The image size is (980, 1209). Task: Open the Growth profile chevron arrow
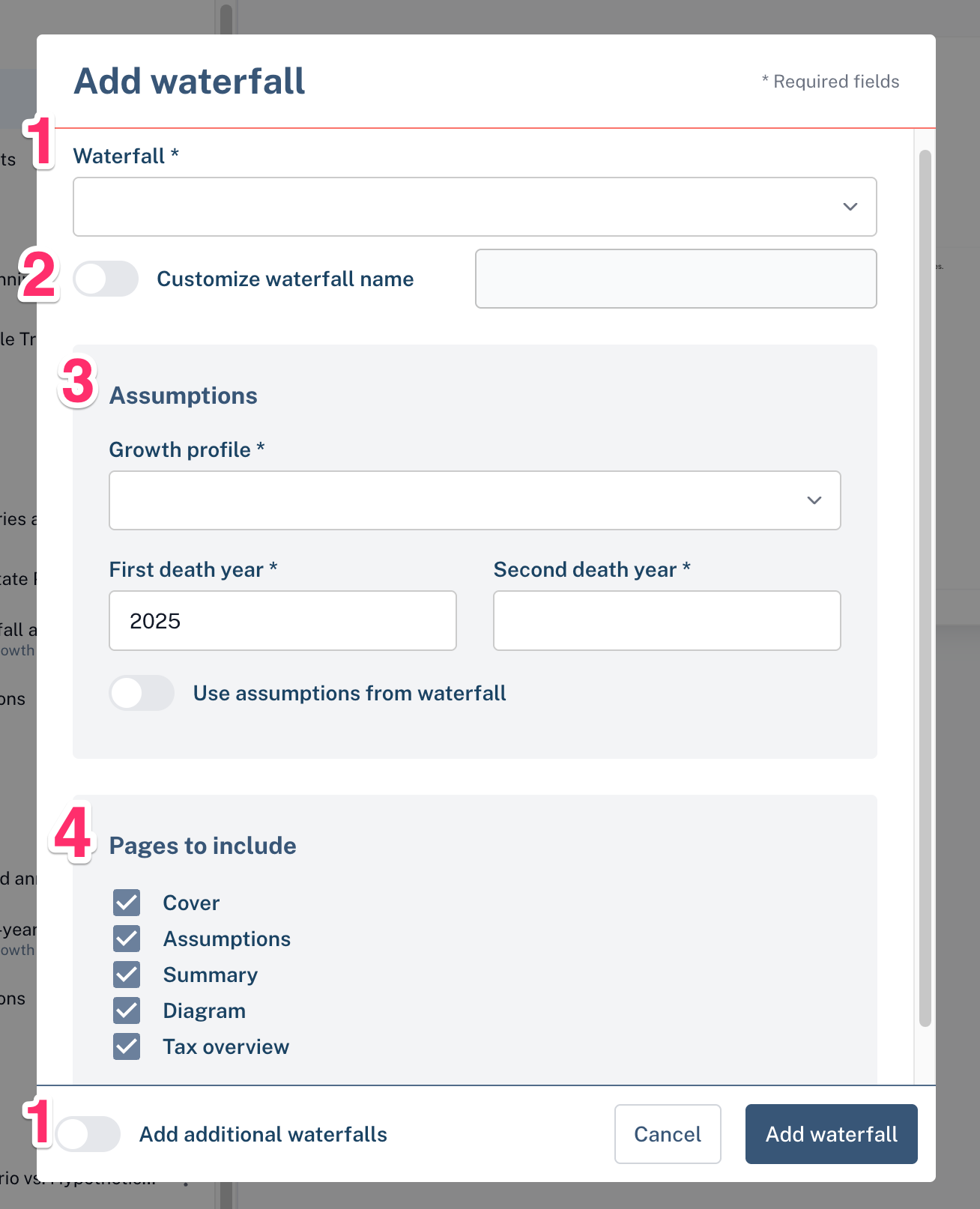[x=814, y=500]
